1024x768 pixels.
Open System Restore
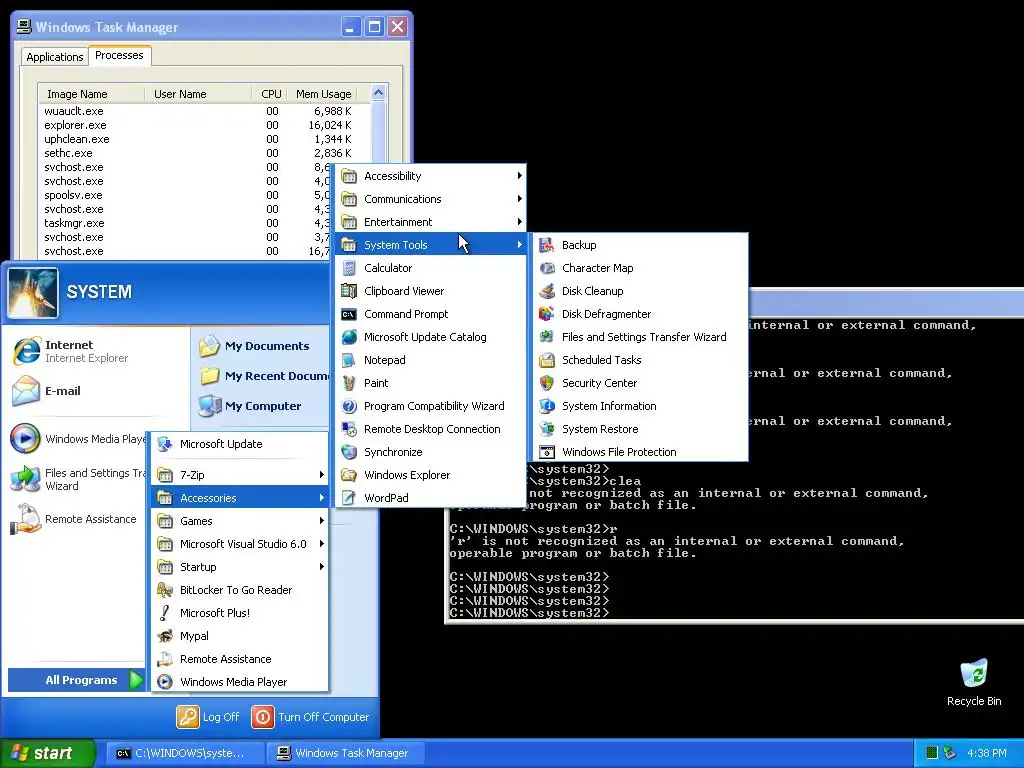(640, 428)
